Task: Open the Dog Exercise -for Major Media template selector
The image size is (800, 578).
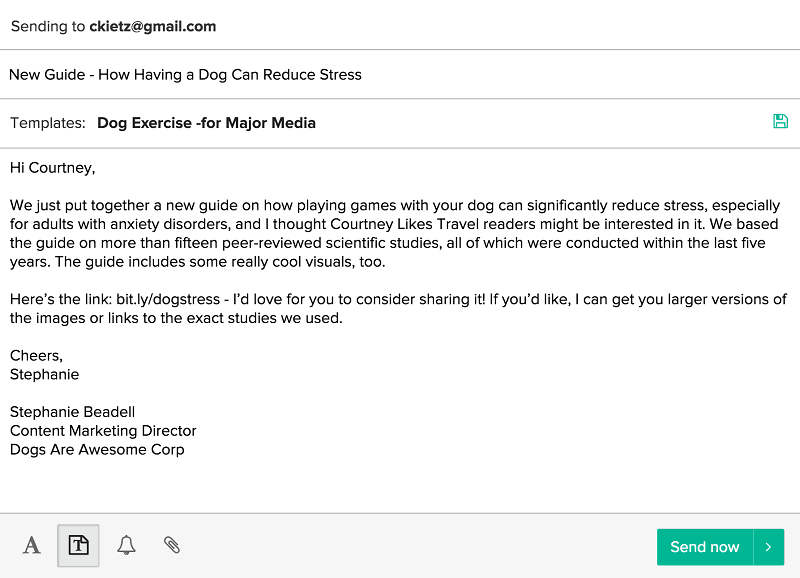Action: pyautogui.click(x=206, y=123)
